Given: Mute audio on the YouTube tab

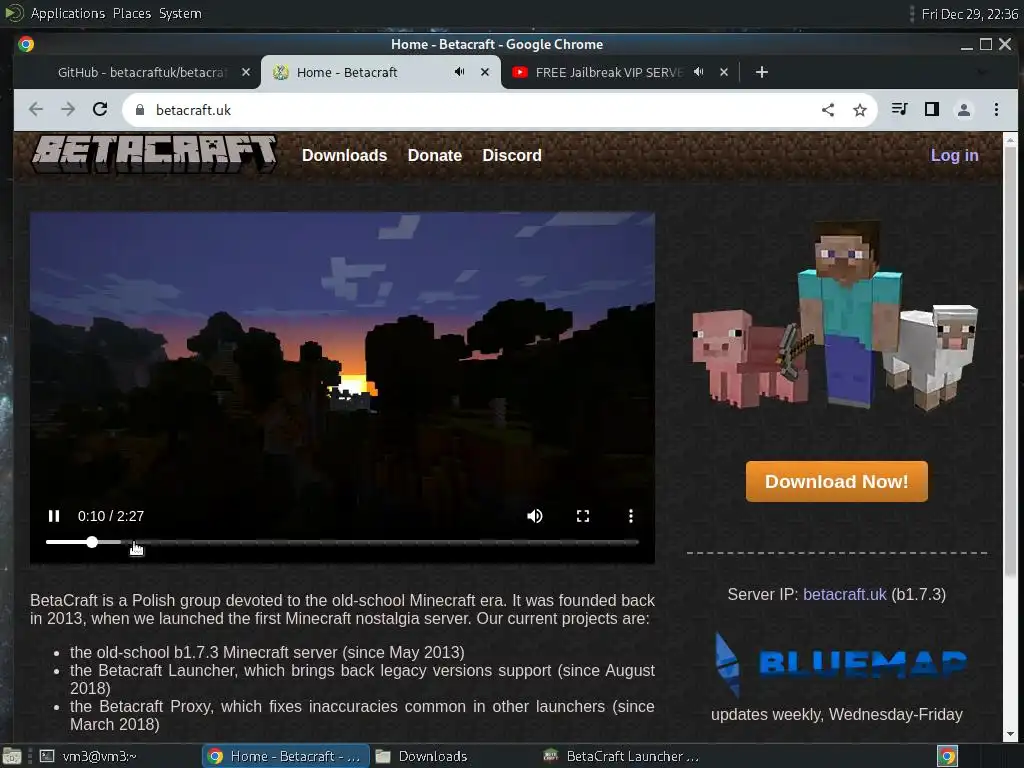Looking at the screenshot, I should (x=699, y=72).
